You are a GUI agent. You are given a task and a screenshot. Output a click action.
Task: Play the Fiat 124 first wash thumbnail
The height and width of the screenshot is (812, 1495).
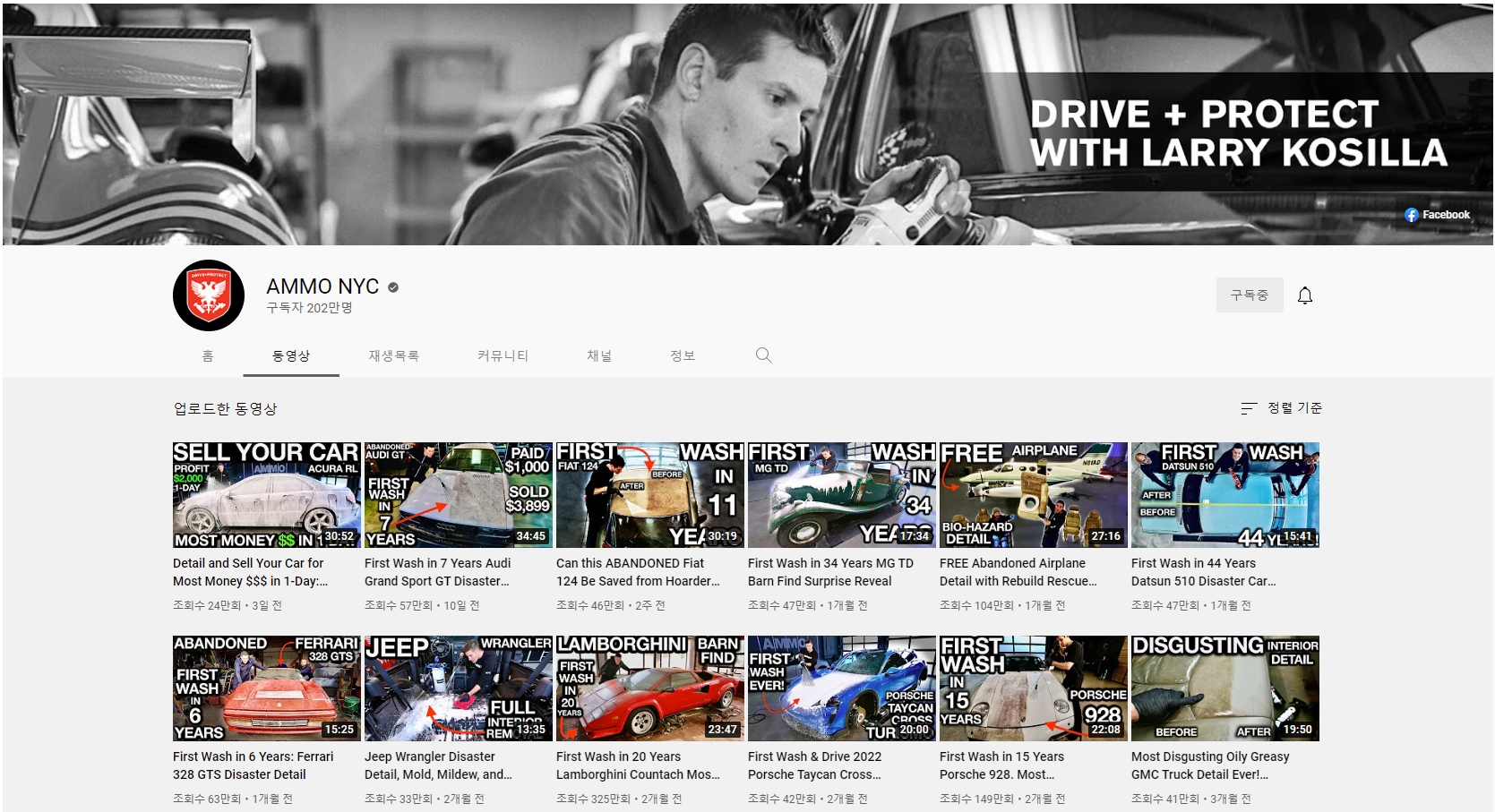(x=649, y=495)
